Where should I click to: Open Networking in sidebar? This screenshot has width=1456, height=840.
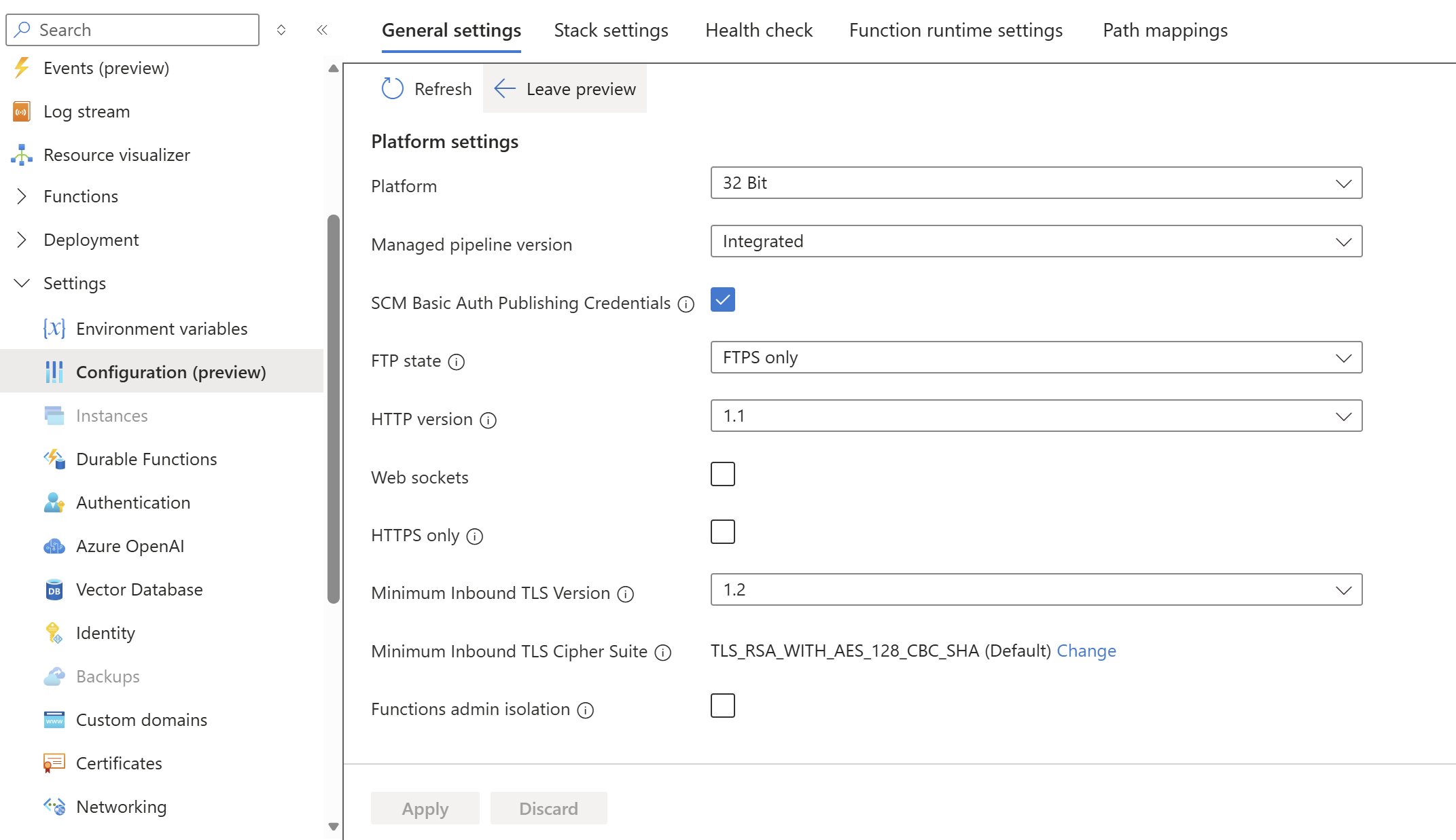162,807
